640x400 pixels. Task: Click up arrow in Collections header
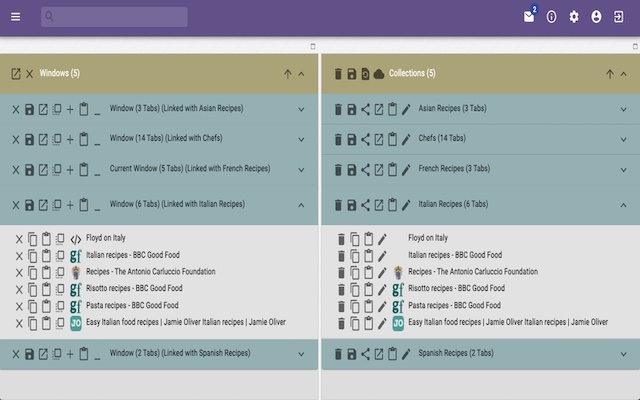point(610,74)
